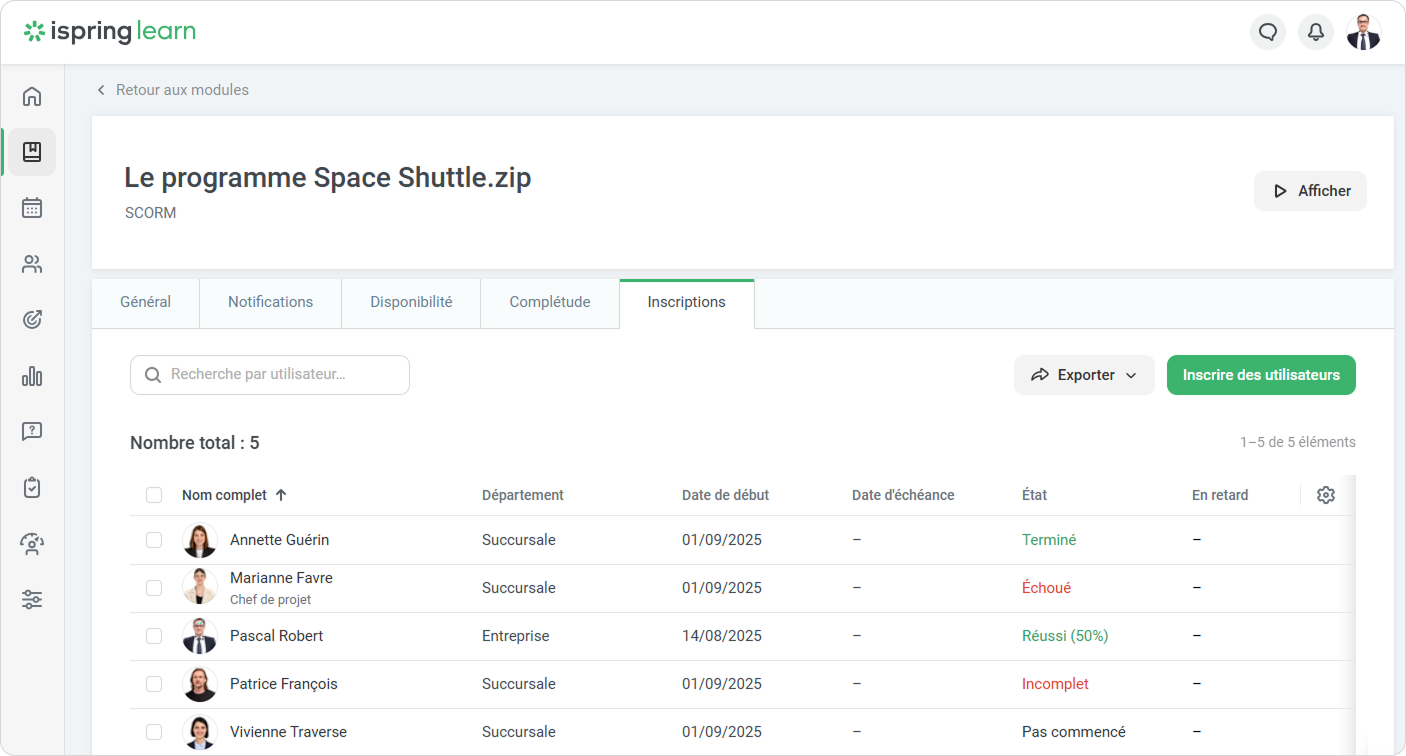Select the checkbox for Annette Guérin
Screen dimensions: 1406x756
point(154,540)
